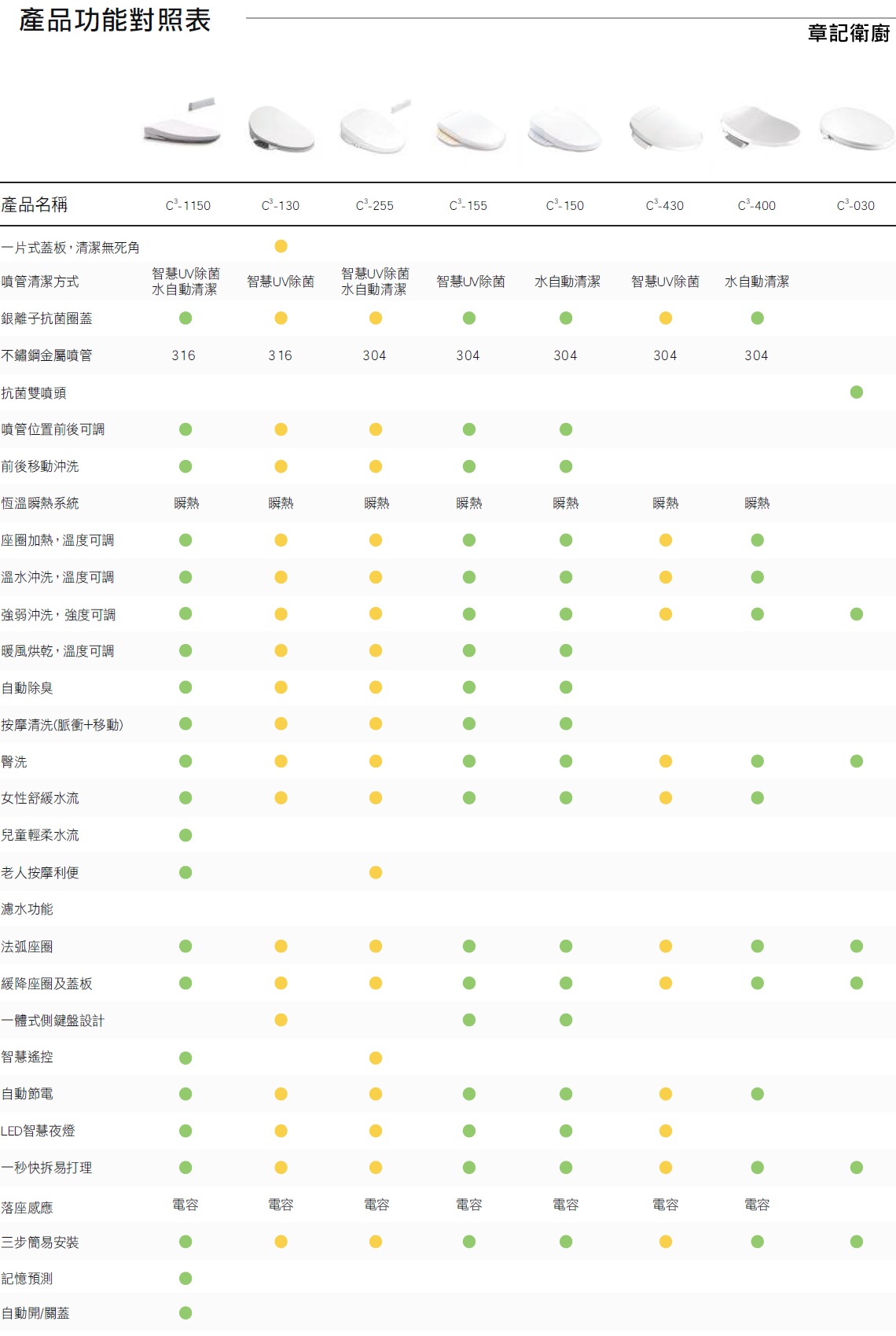Click the C³-255 model name header
This screenshot has width=896, height=1336.
[x=375, y=205]
